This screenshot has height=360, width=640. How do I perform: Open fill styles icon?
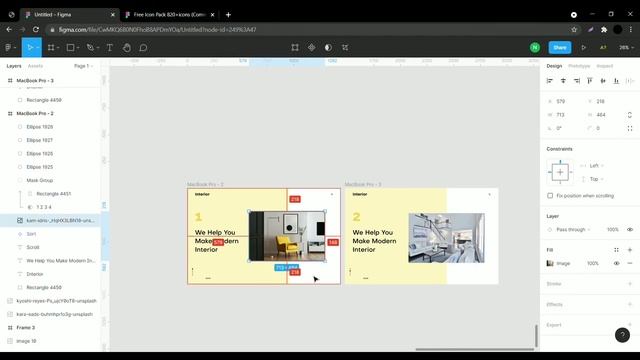point(616,250)
